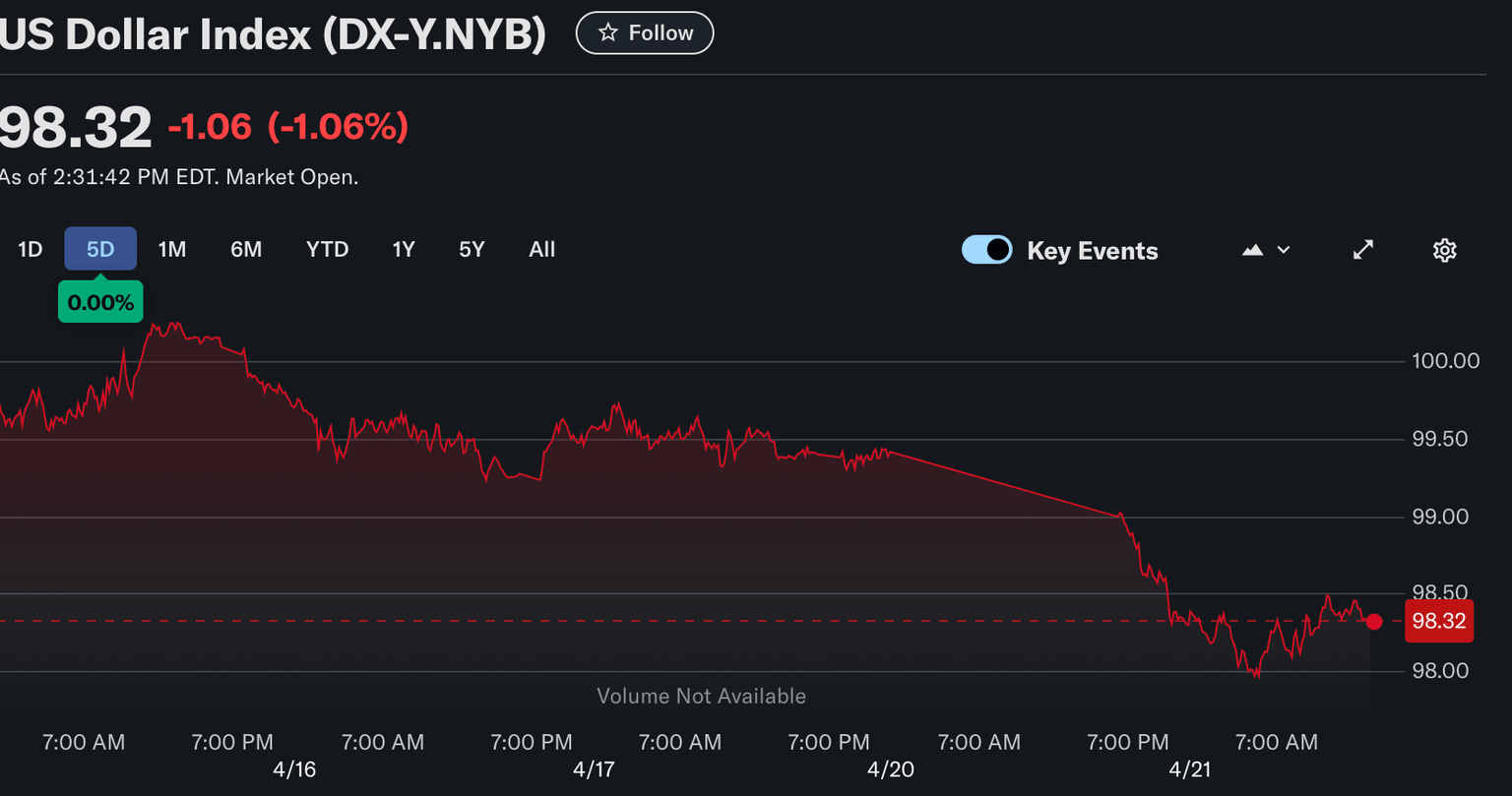Screen dimensions: 1512x796
Task: Open the US Dollar Index title link
Action: pos(273,34)
